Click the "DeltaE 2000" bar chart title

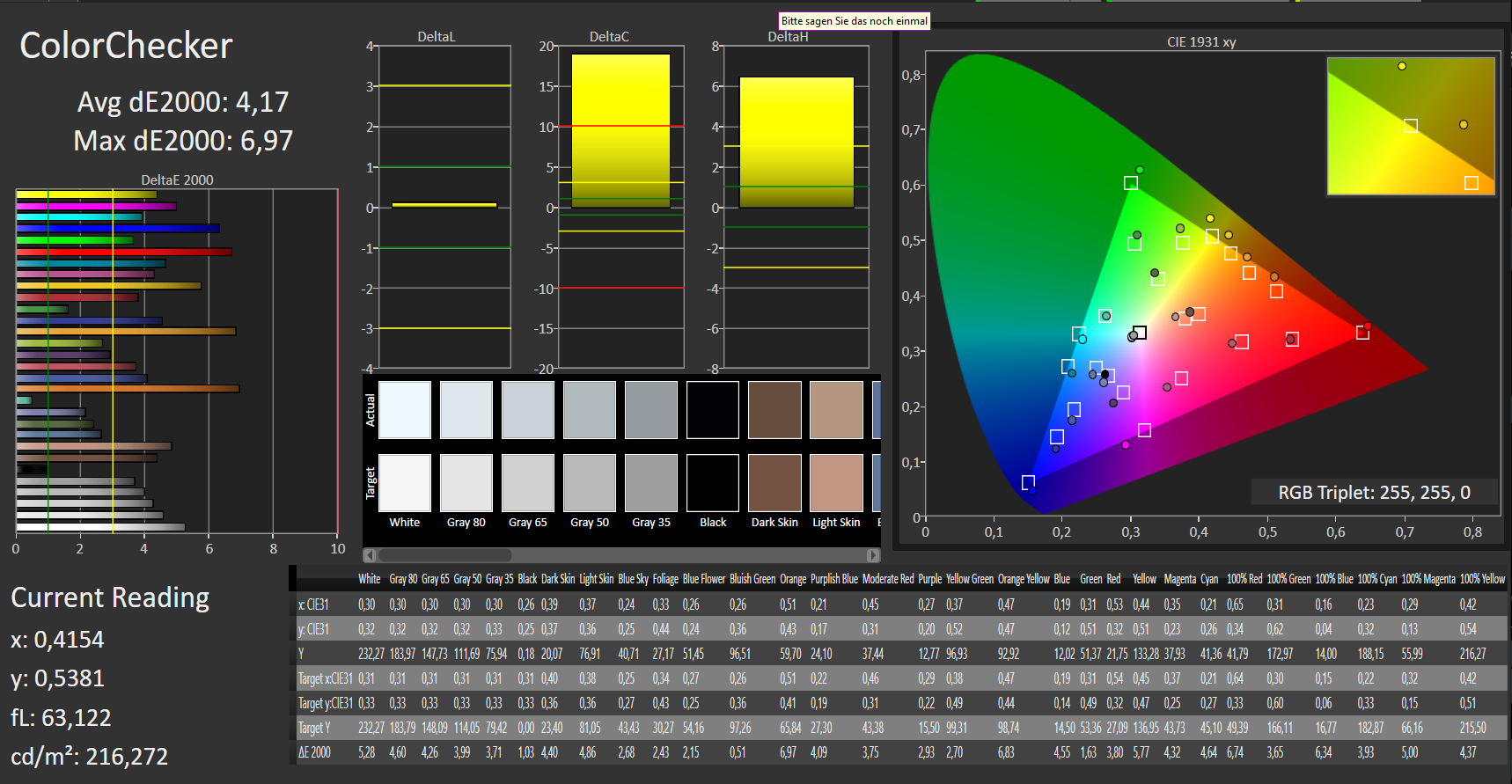coord(177,180)
